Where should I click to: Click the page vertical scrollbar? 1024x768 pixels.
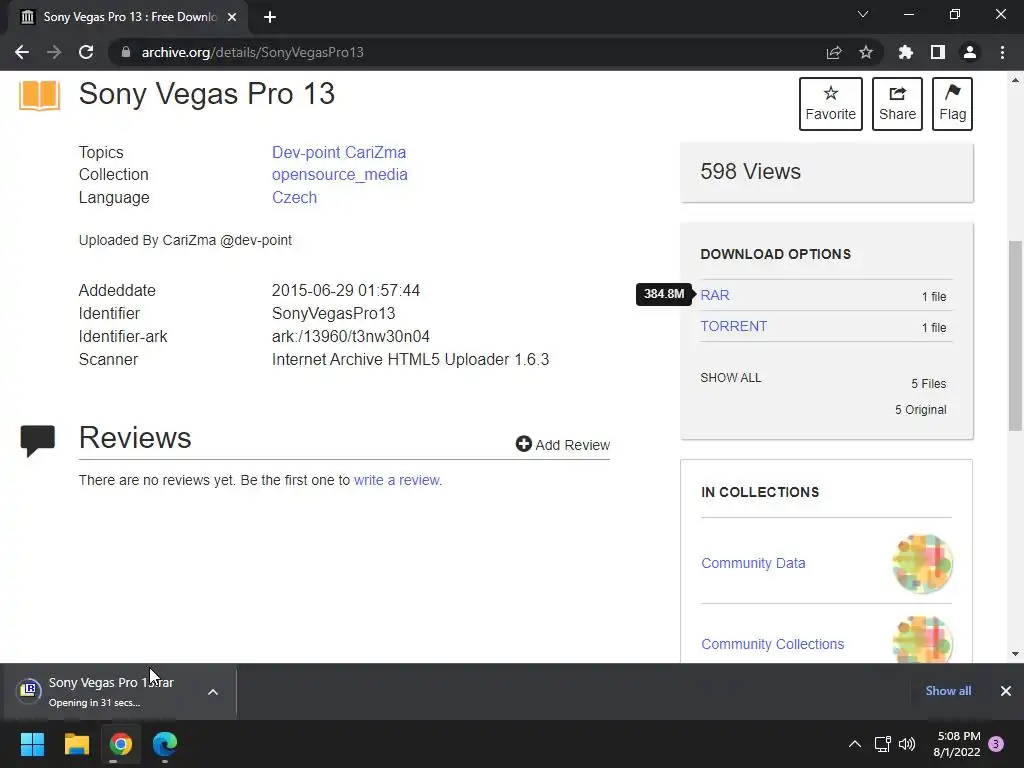click(1015, 336)
